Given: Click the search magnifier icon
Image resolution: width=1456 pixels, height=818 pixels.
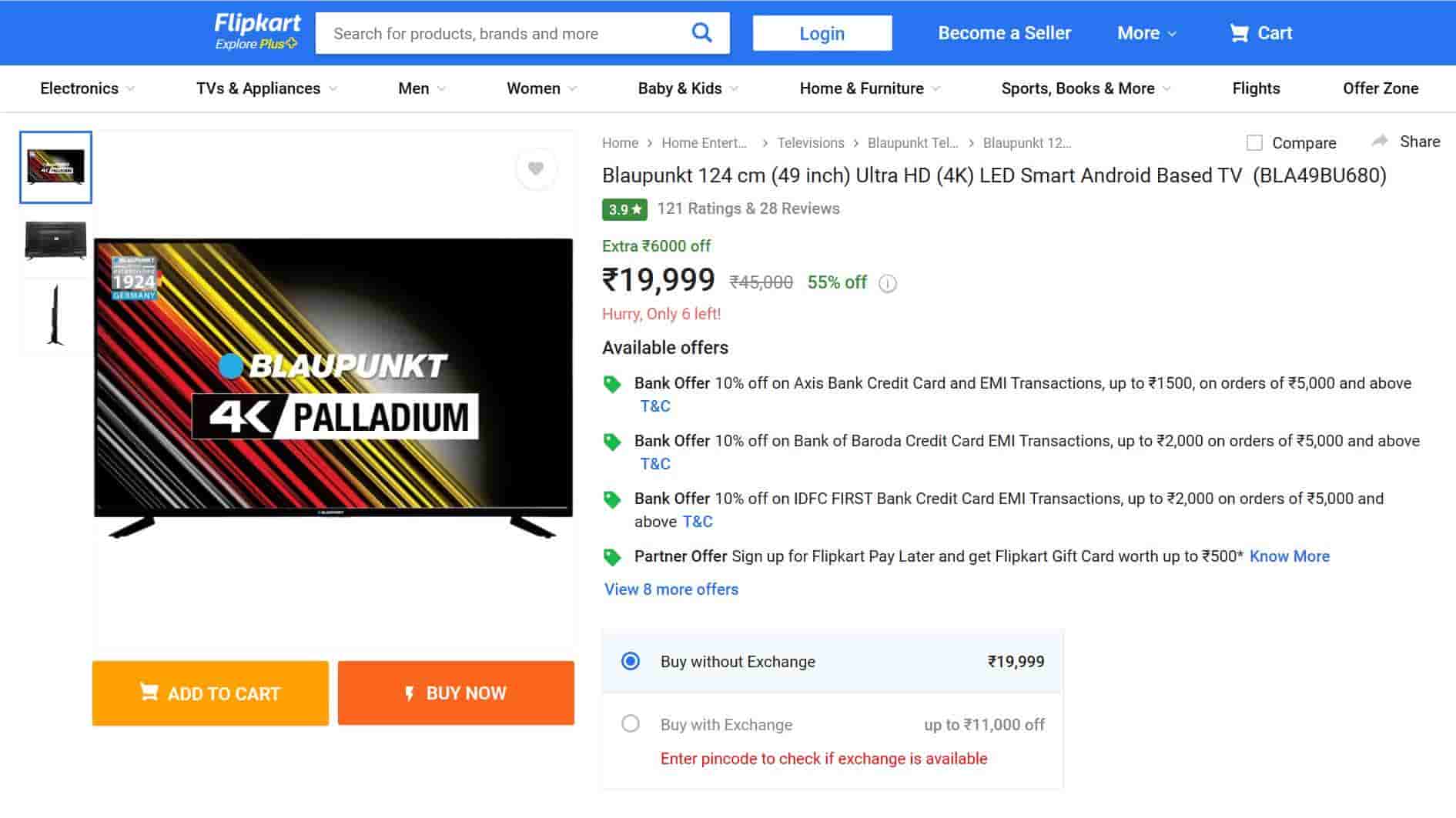Looking at the screenshot, I should click(701, 32).
